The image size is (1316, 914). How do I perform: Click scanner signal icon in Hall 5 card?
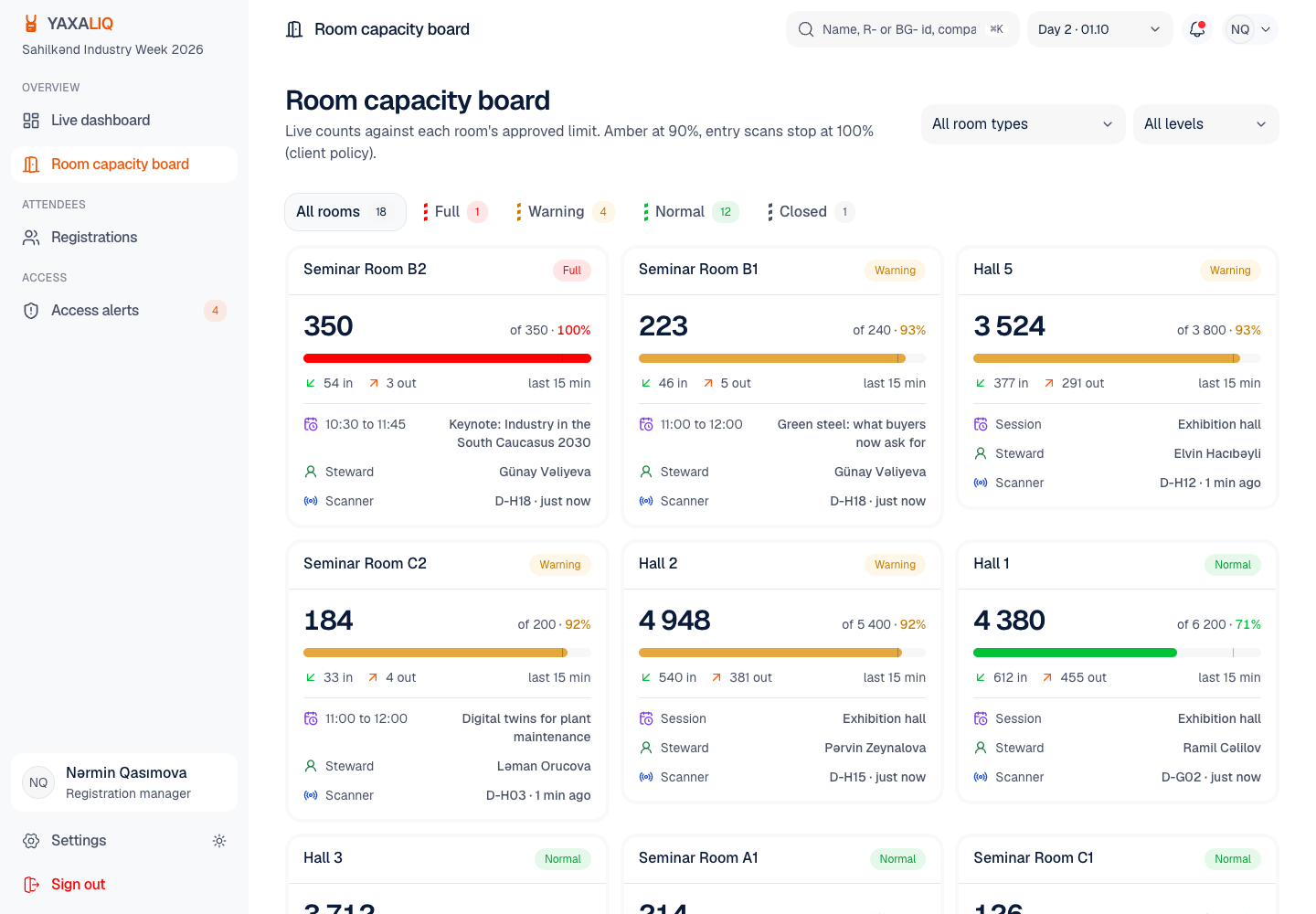click(981, 483)
